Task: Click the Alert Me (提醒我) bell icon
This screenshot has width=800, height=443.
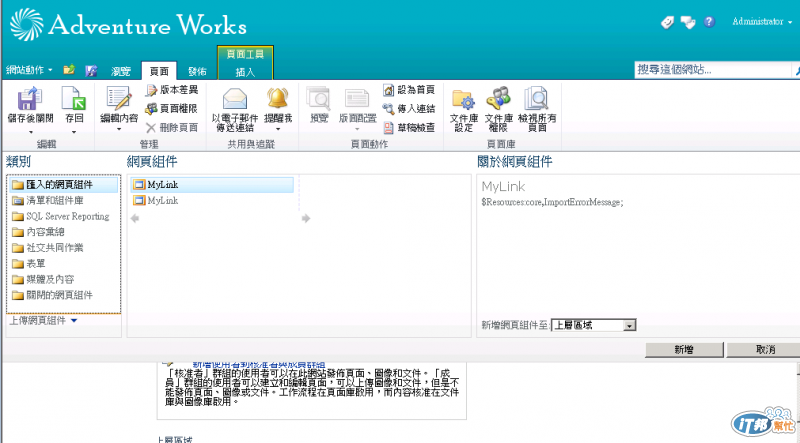Action: pyautogui.click(x=278, y=98)
